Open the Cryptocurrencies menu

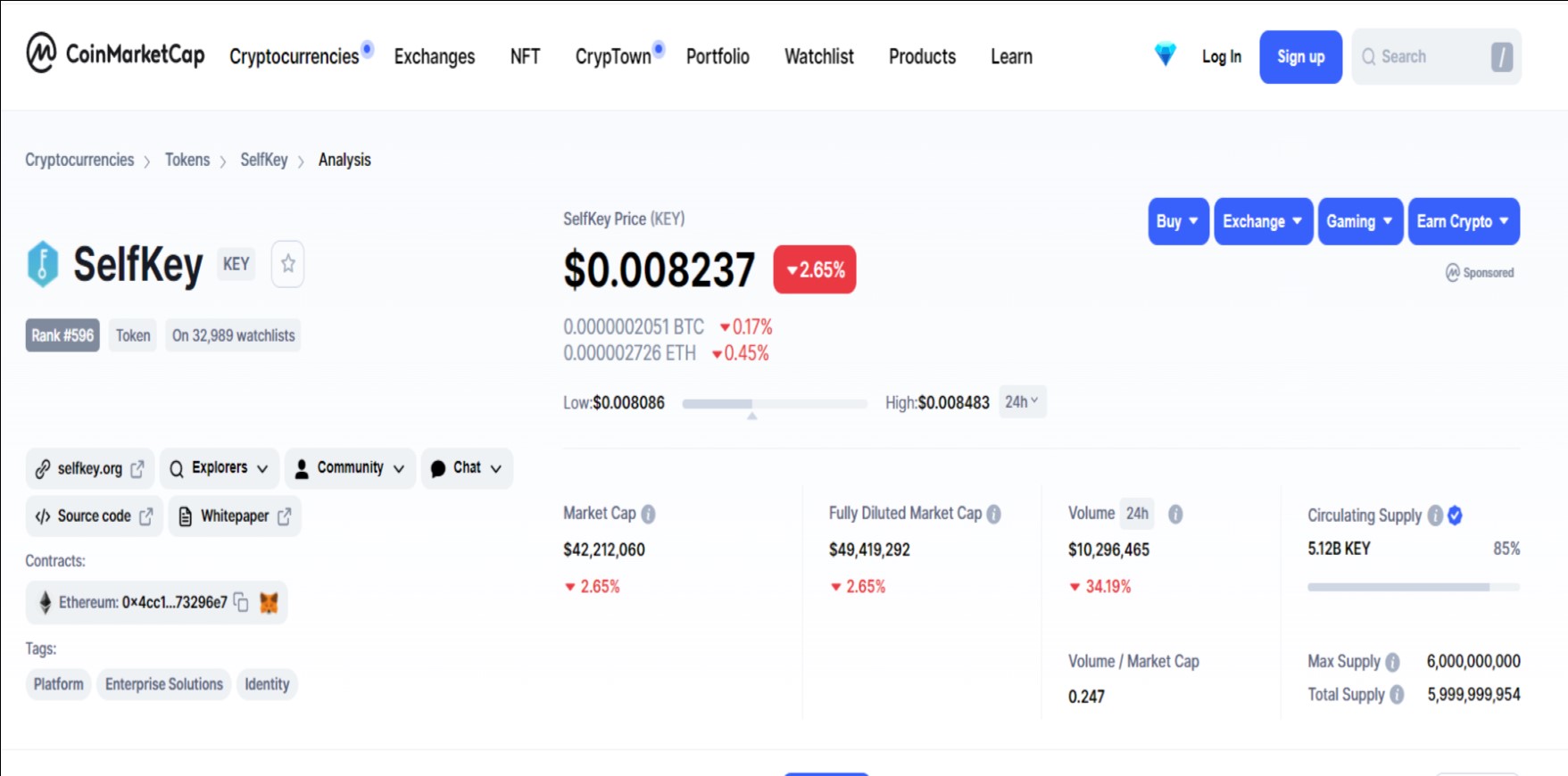click(295, 56)
